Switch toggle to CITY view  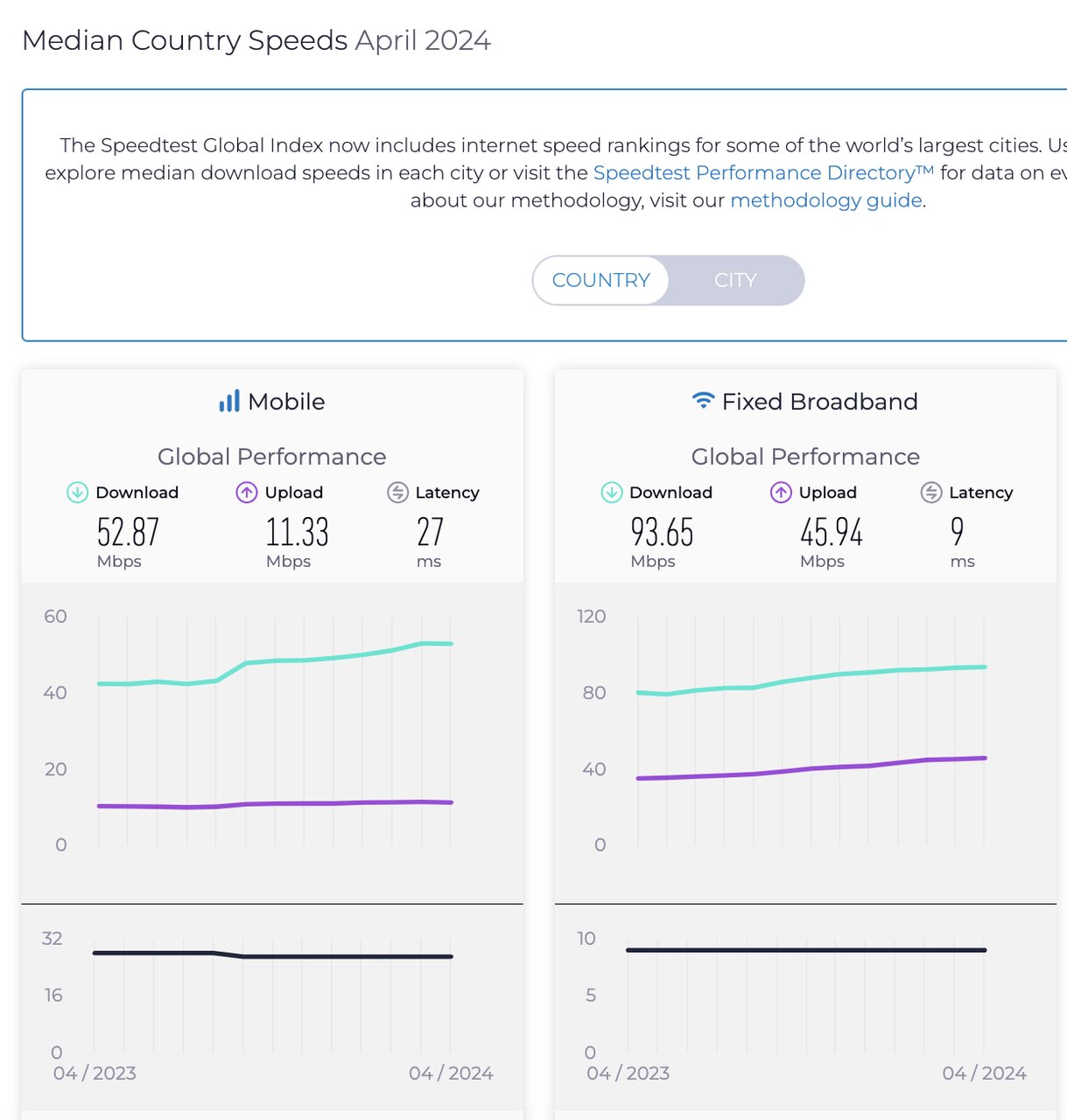pyautogui.click(x=734, y=280)
